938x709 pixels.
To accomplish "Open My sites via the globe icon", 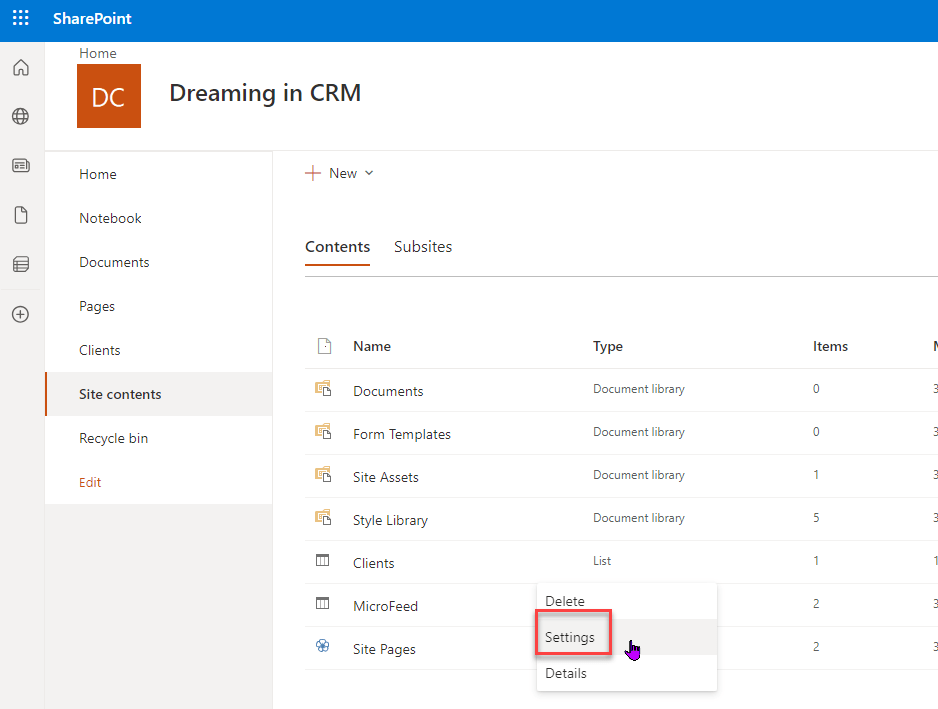I will (x=21, y=116).
